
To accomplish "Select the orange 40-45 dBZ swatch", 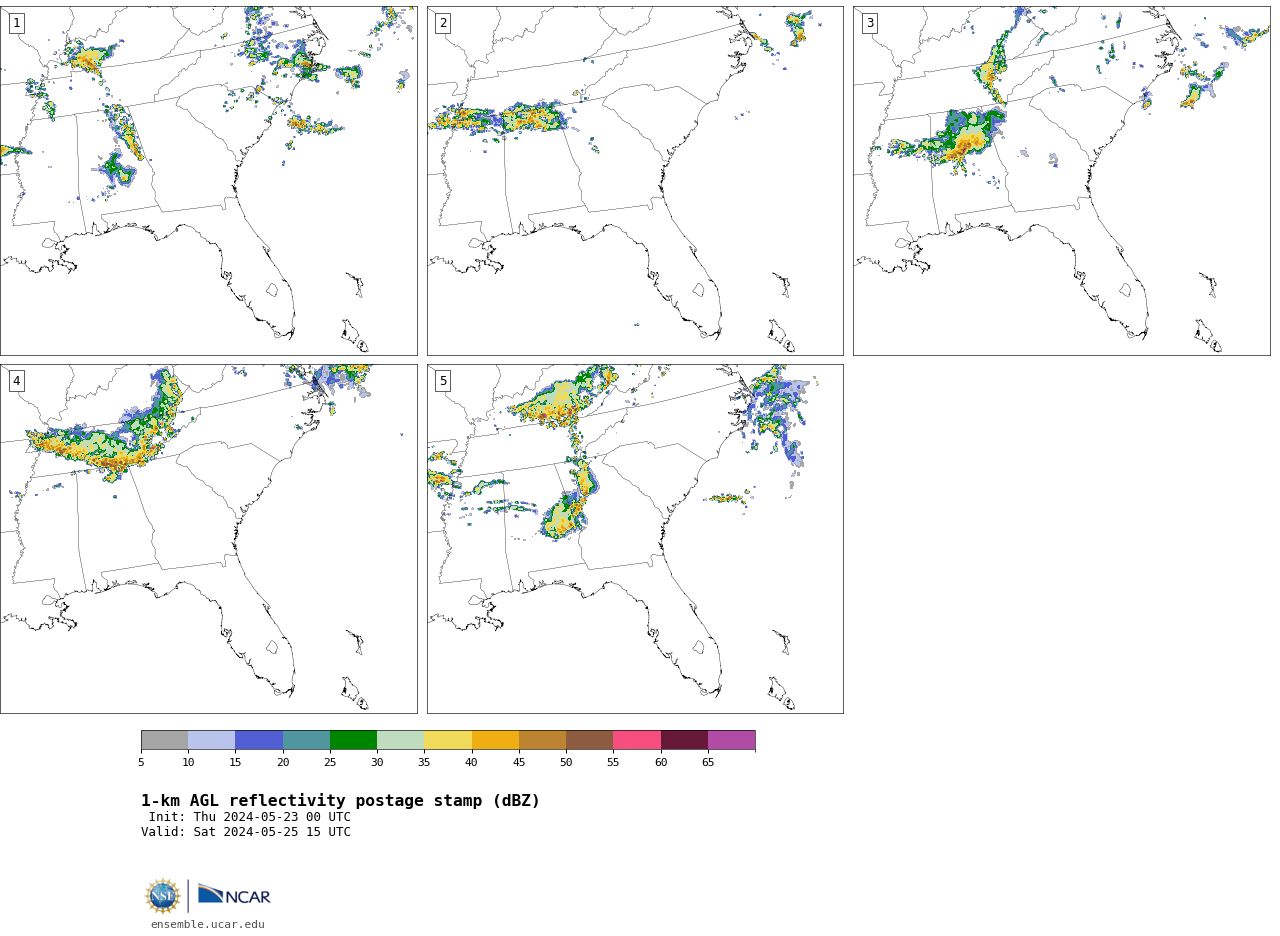I will 495,740.
